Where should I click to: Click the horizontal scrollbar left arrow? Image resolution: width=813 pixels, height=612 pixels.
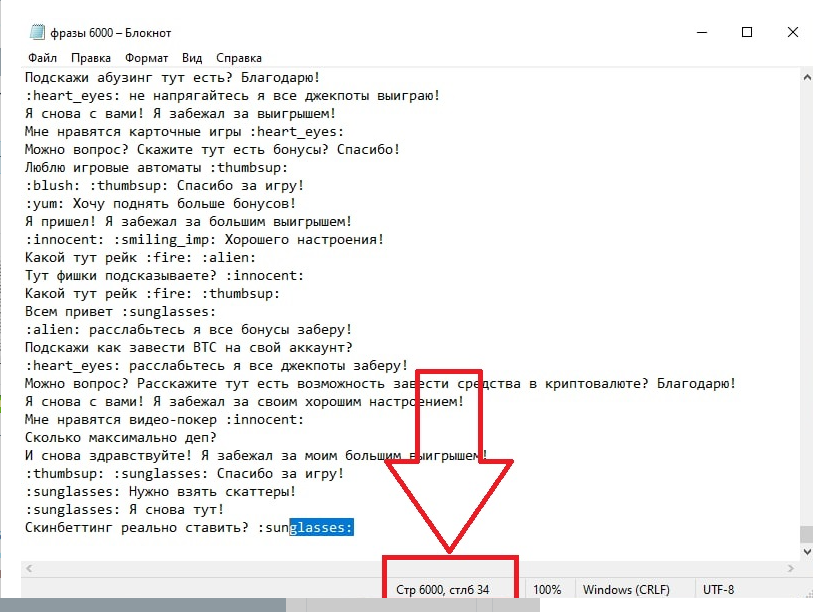tap(29, 568)
